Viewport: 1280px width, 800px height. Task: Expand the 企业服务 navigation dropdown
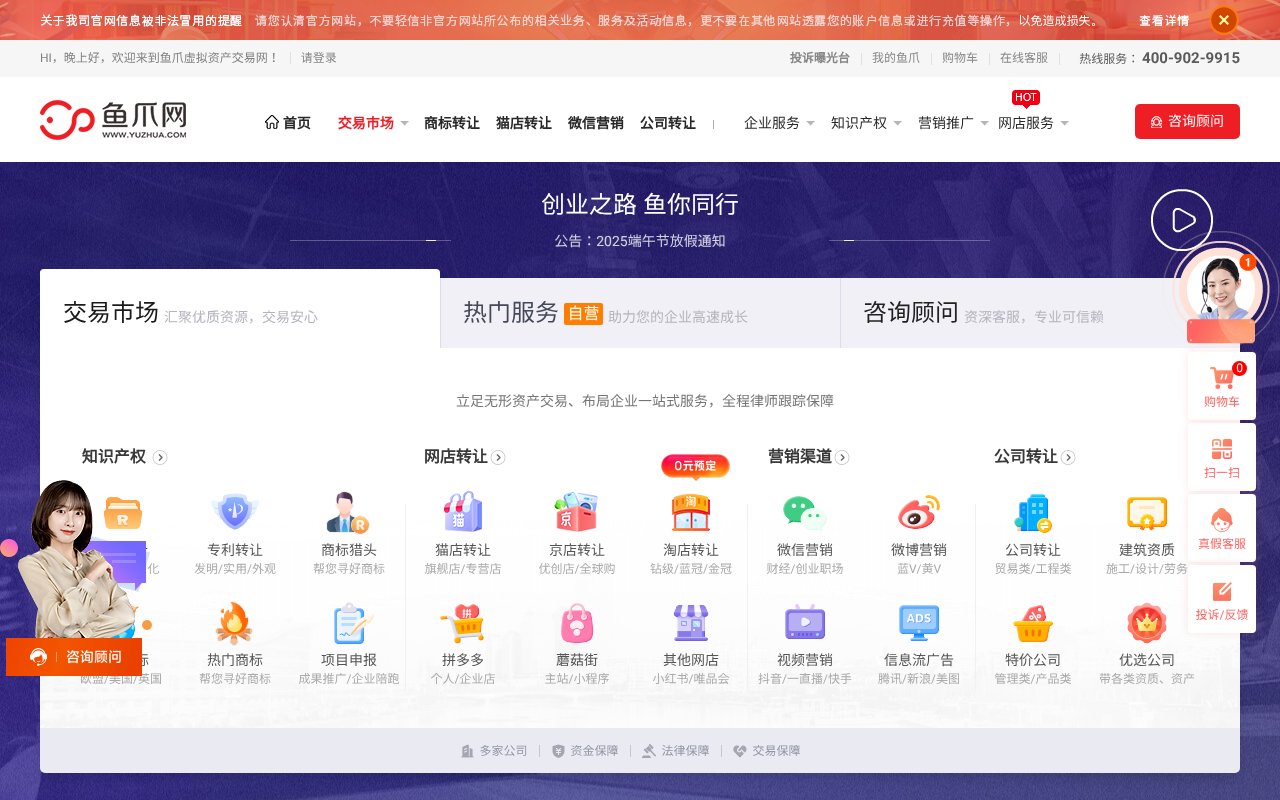point(771,123)
